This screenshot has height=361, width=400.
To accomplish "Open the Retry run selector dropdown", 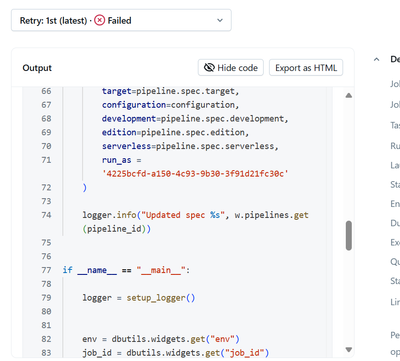I will 121,20.
